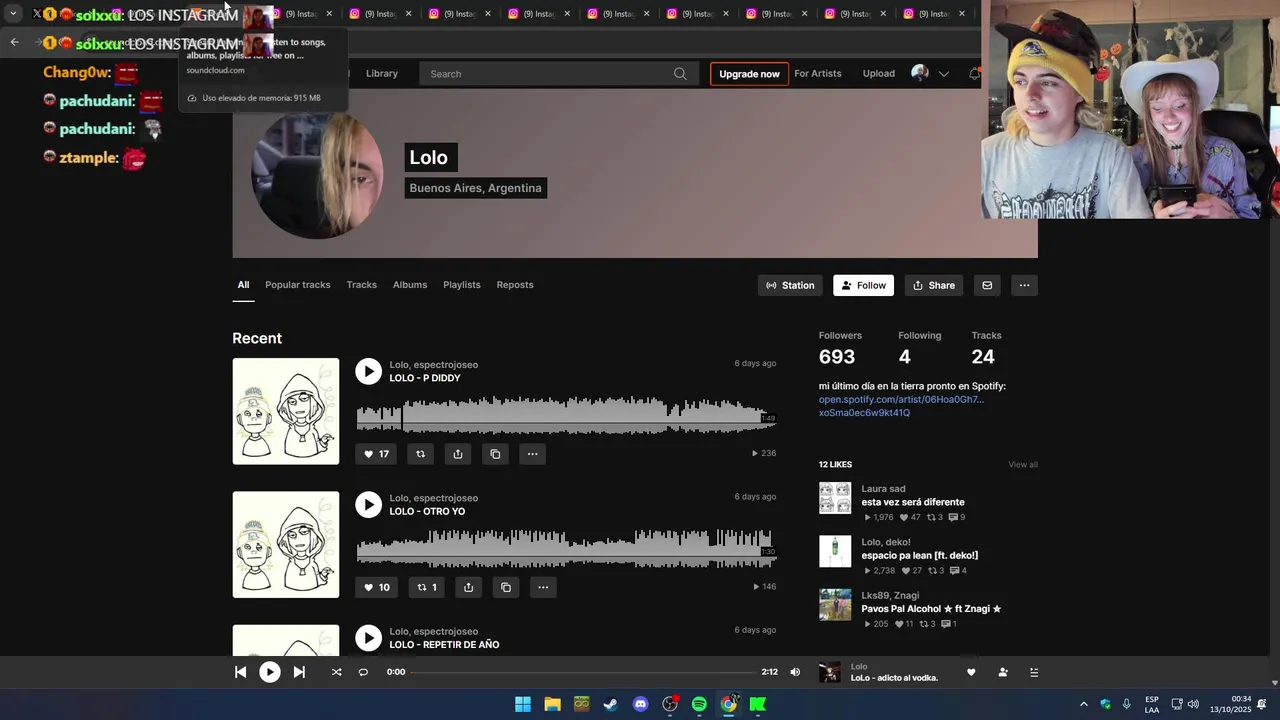Switch to the Tracks tab
The width and height of the screenshot is (1280, 720).
(362, 285)
